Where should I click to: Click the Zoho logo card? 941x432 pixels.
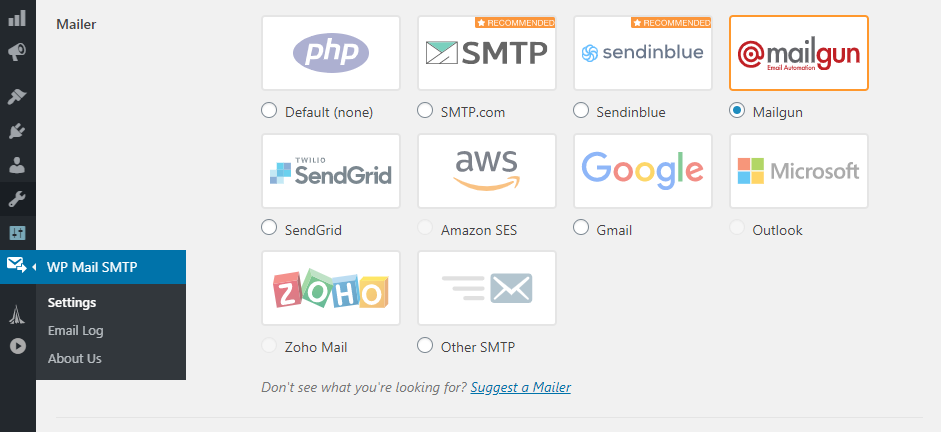(331, 288)
